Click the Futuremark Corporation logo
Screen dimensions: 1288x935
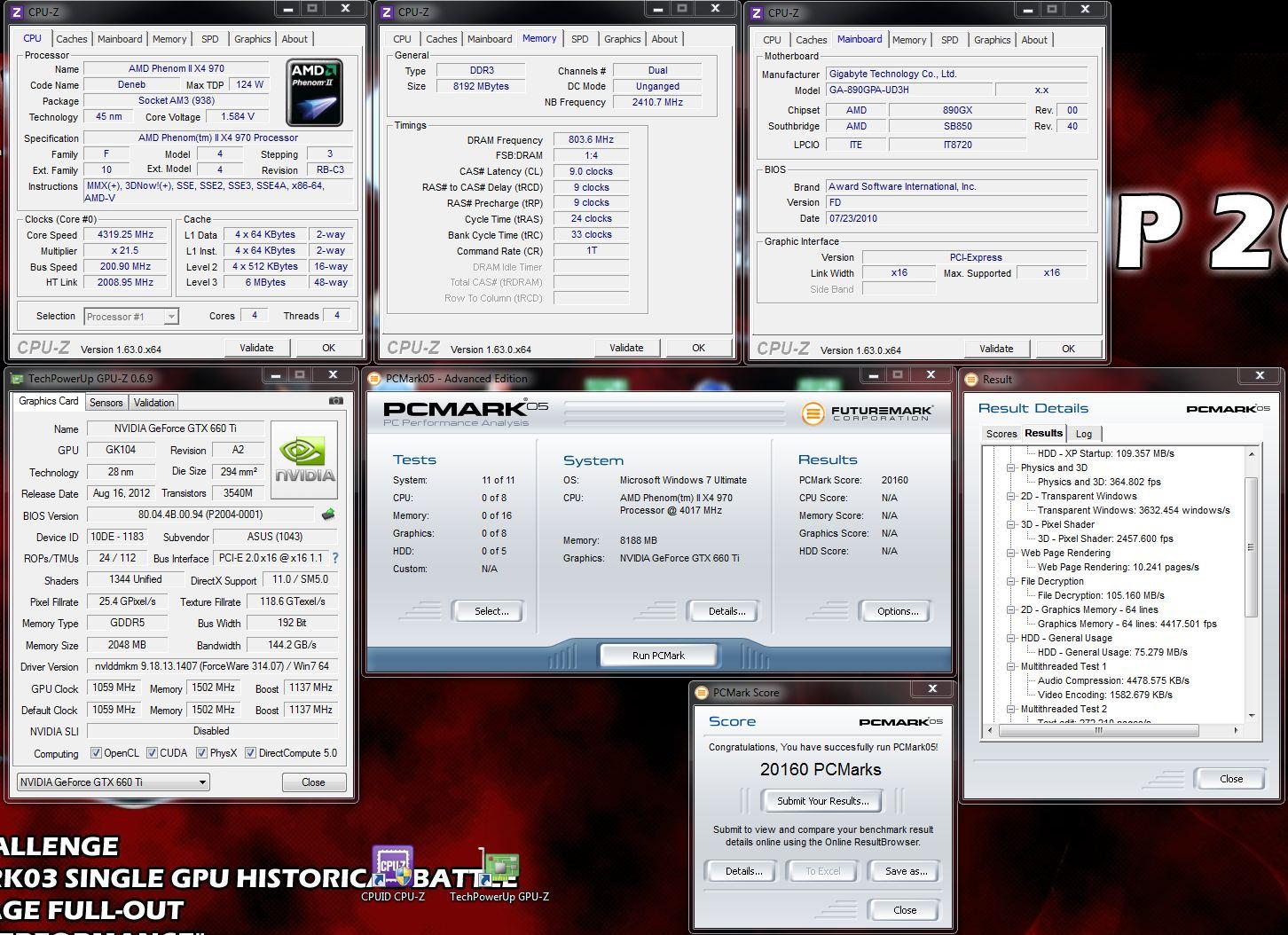(867, 413)
